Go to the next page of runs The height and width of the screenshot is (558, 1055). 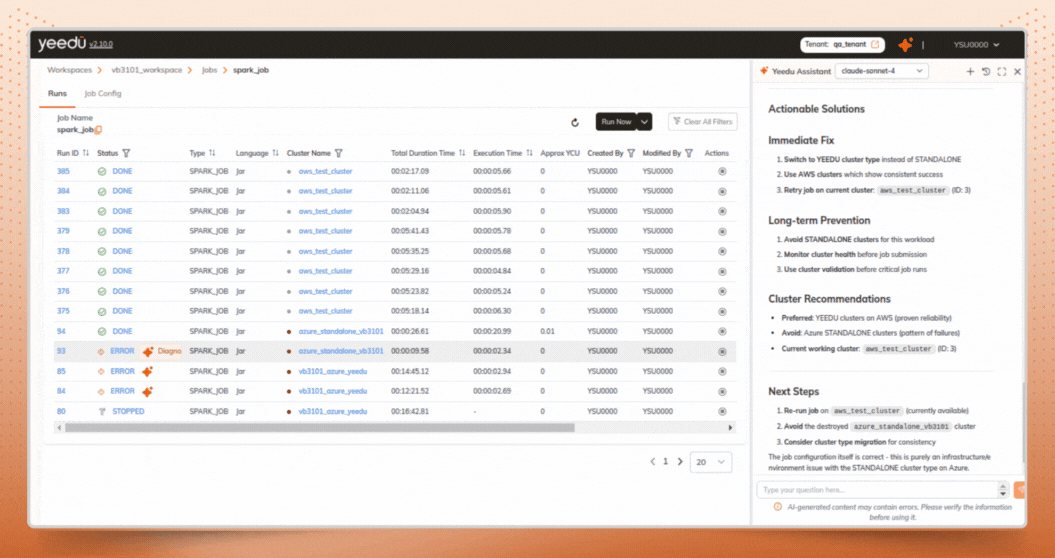(680, 462)
